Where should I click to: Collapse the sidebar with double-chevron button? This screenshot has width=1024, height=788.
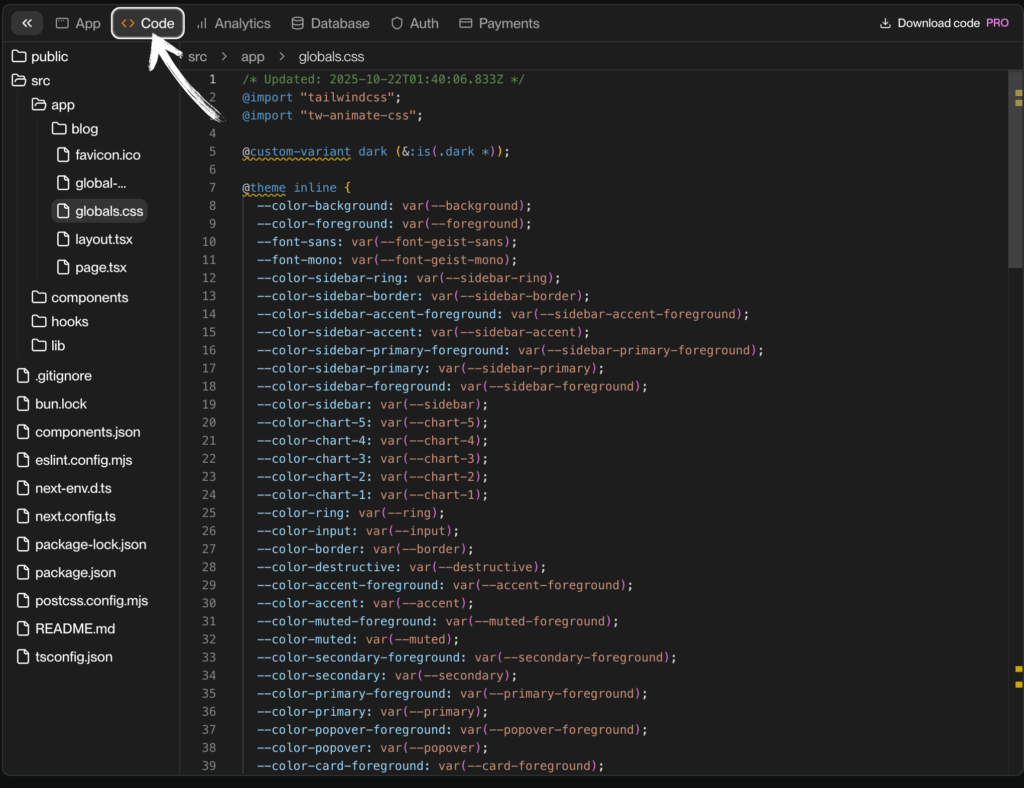click(x=27, y=23)
